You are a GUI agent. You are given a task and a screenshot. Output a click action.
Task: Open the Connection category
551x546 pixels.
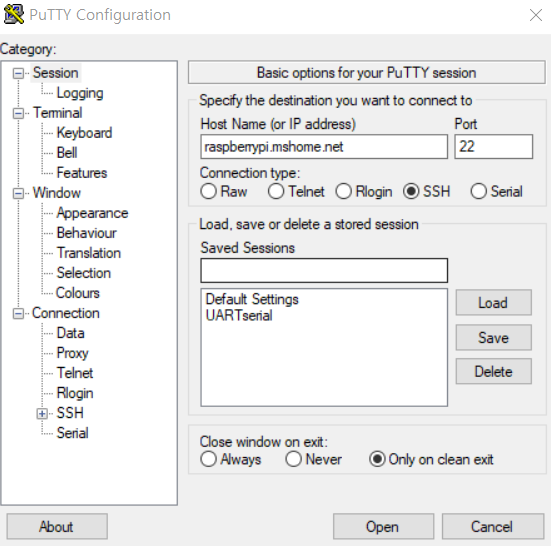pyautogui.click(x=66, y=313)
